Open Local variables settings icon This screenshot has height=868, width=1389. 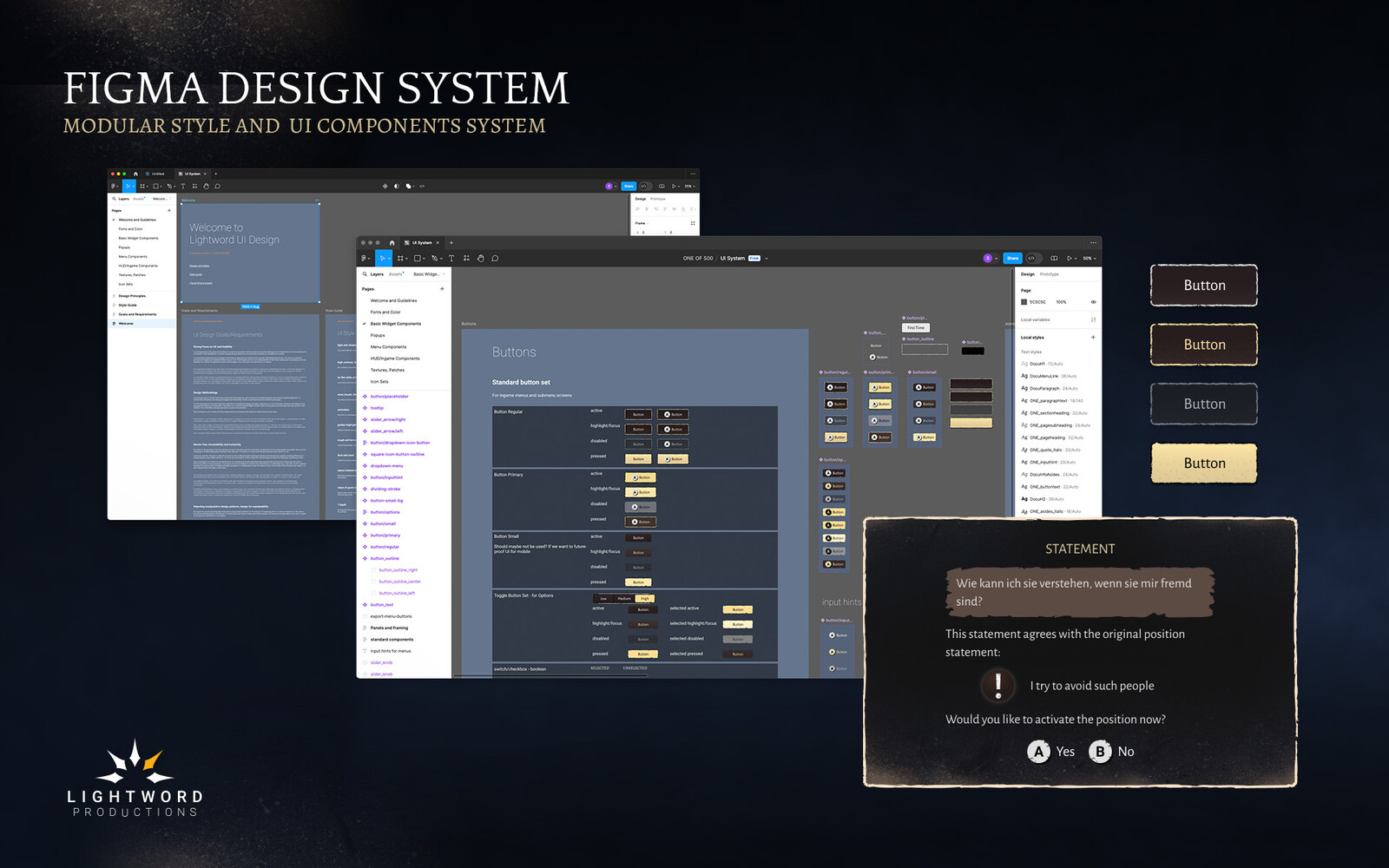click(x=1093, y=319)
